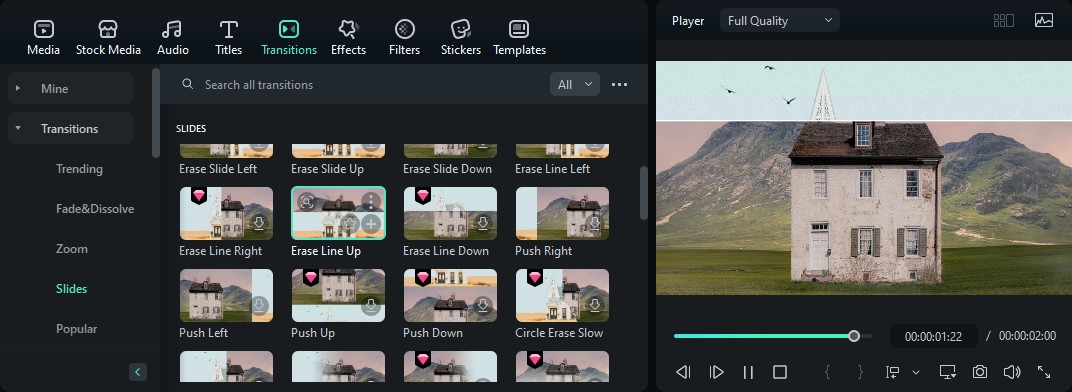
Task: Select the Trending category
Action: (x=79, y=169)
